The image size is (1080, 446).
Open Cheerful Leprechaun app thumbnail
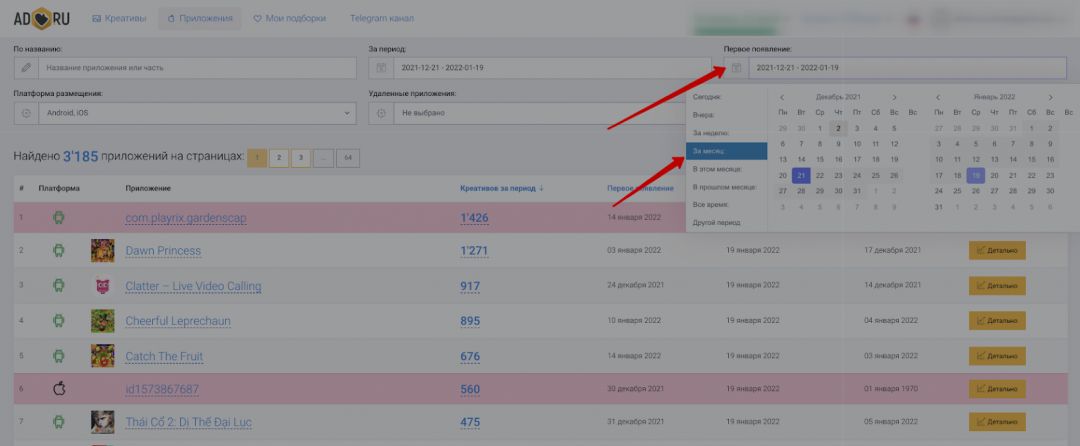(102, 321)
